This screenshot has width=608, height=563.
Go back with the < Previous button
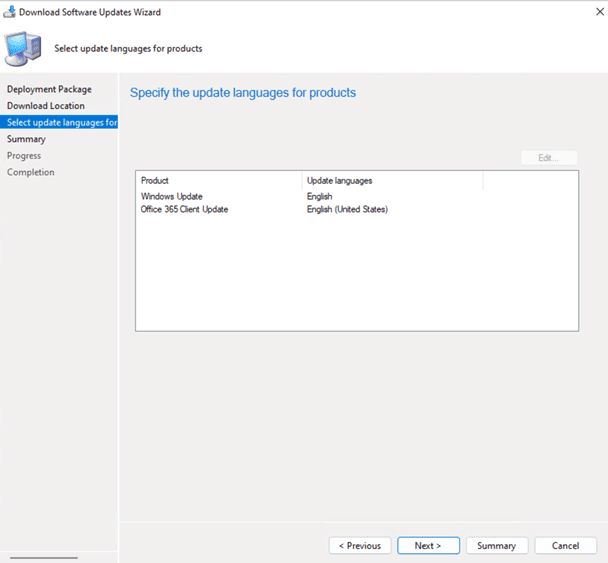tap(360, 545)
